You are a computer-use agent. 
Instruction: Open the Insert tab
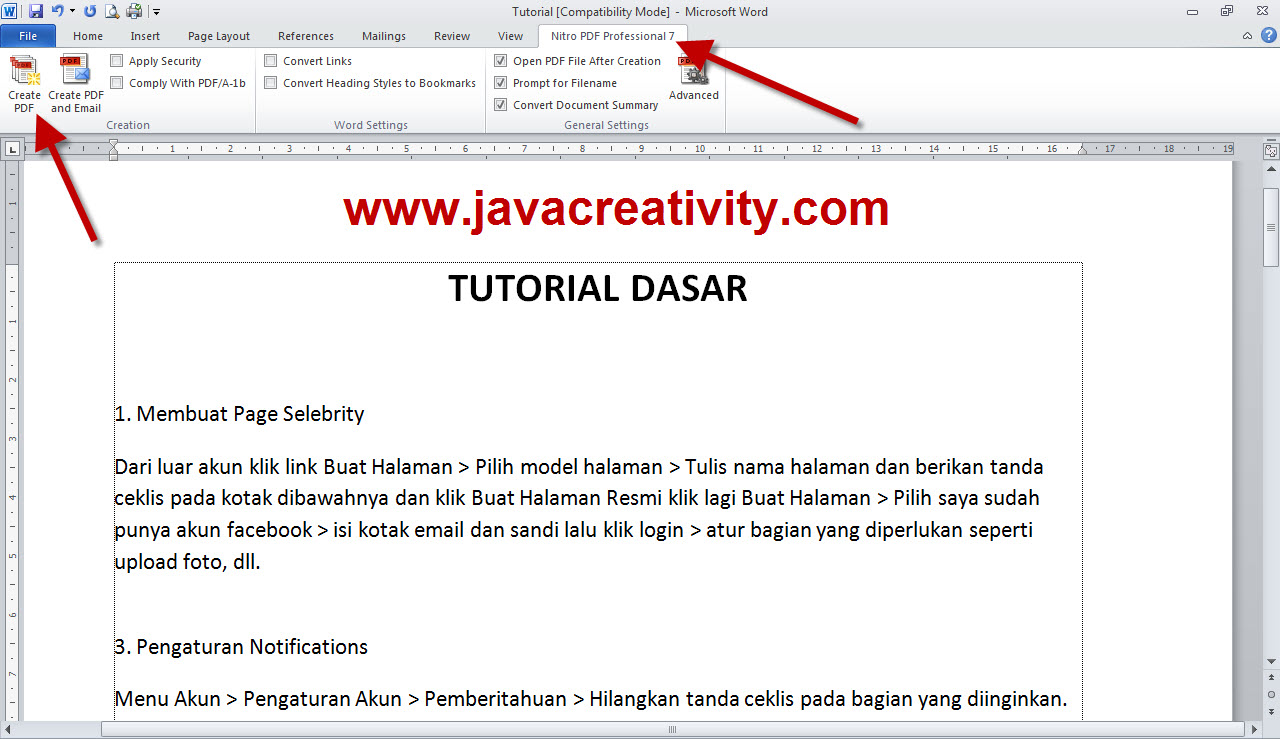point(145,36)
